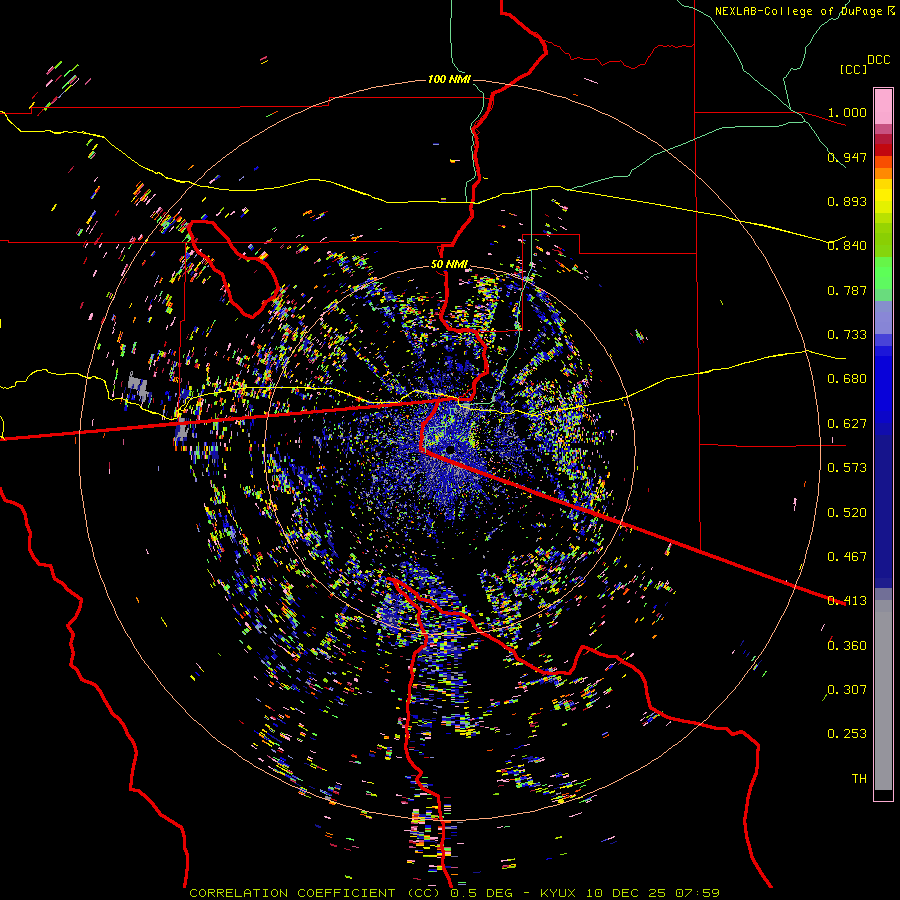Select the 0.307 scale value
The height and width of the screenshot is (900, 900).
847,690
